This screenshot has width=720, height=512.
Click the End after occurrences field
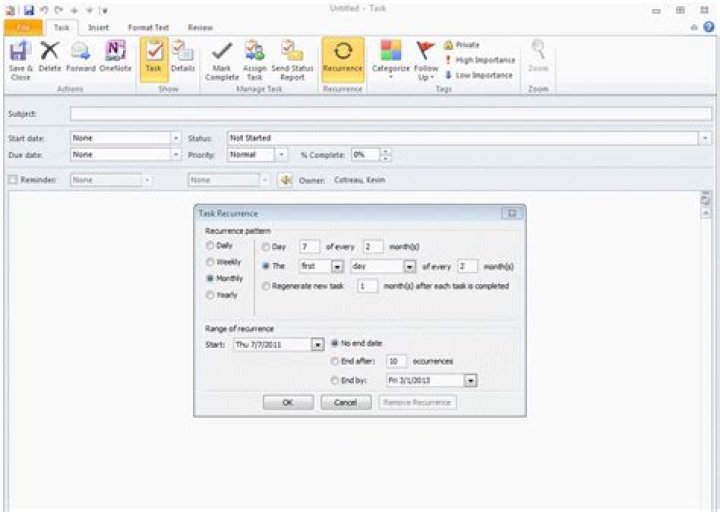pos(396,362)
